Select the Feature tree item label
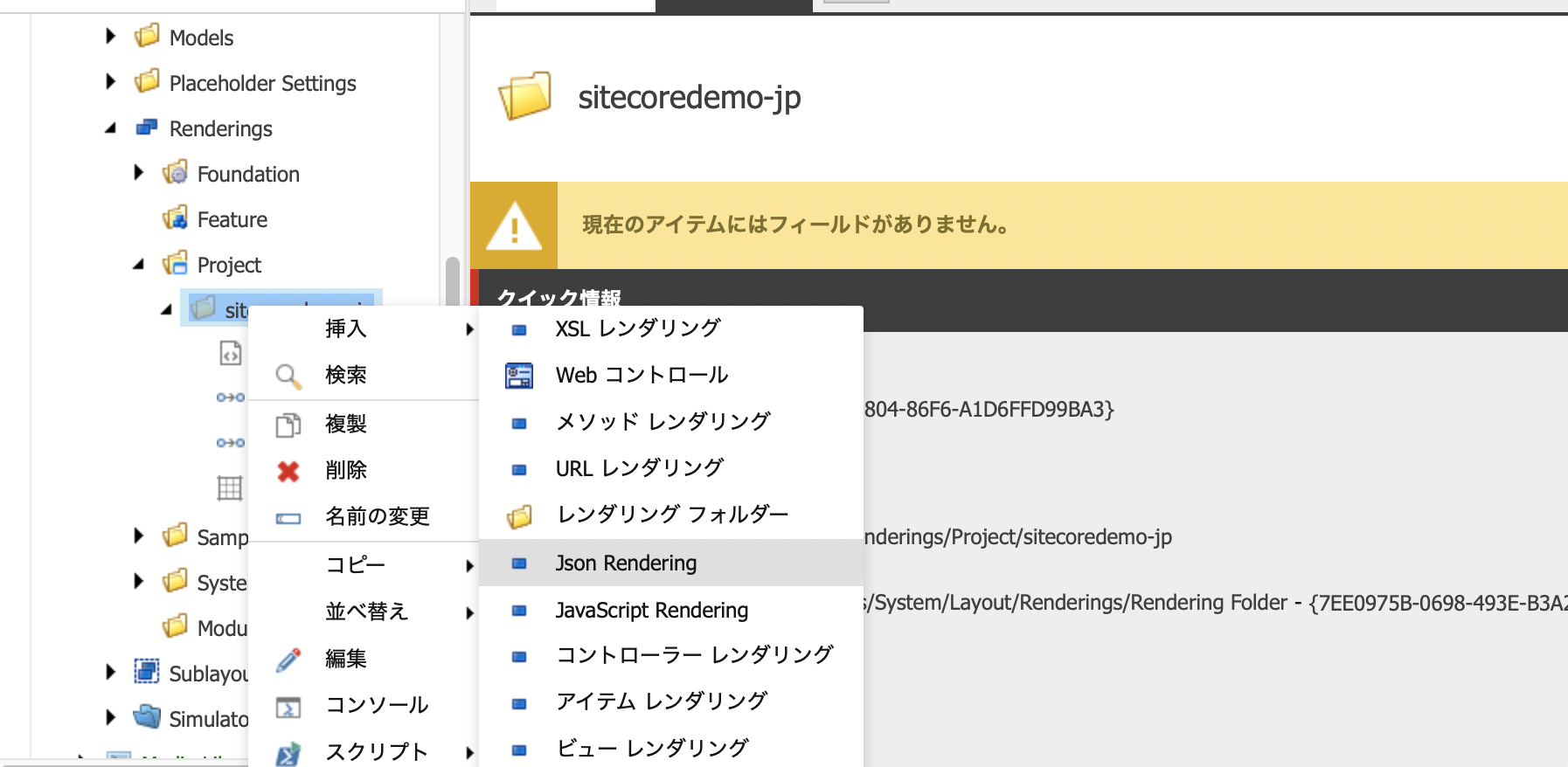Viewport: 1568px width, 767px height. [232, 219]
